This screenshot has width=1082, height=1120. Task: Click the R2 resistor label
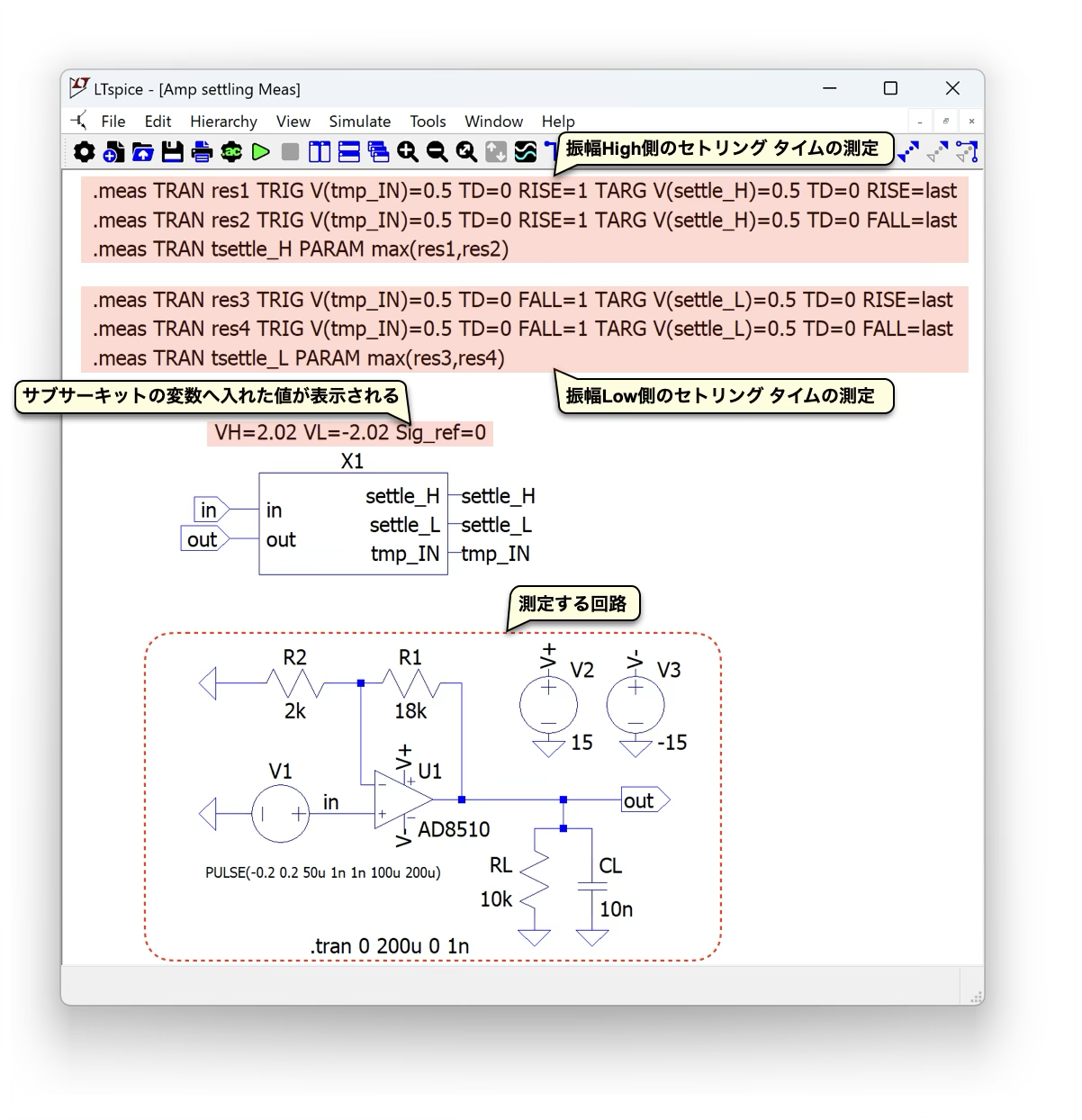294,657
